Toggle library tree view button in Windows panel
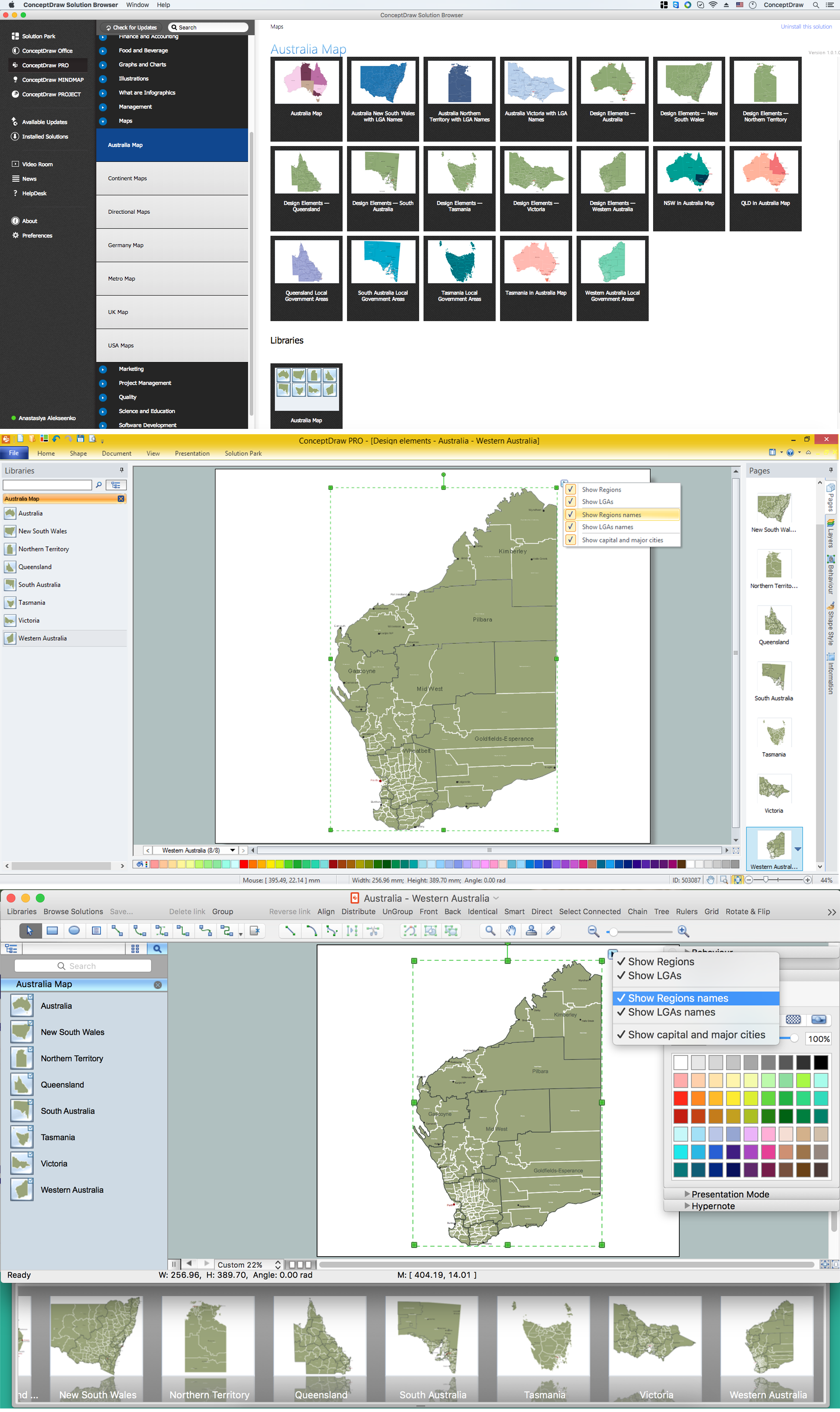Viewport: 840px width, 1412px height. pos(116,485)
